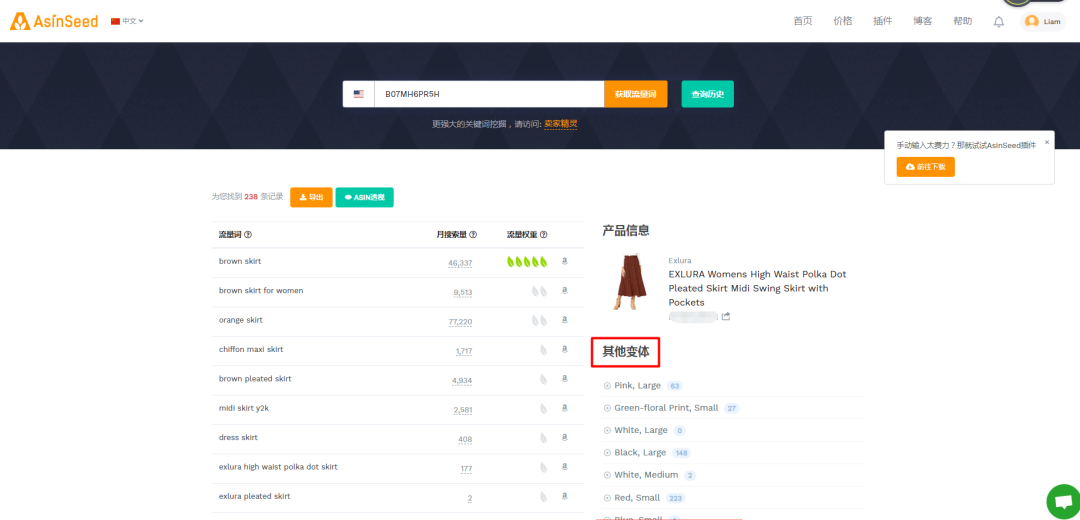Open the notifications bell
Screen dimensions: 1080x520
tap(998, 22)
